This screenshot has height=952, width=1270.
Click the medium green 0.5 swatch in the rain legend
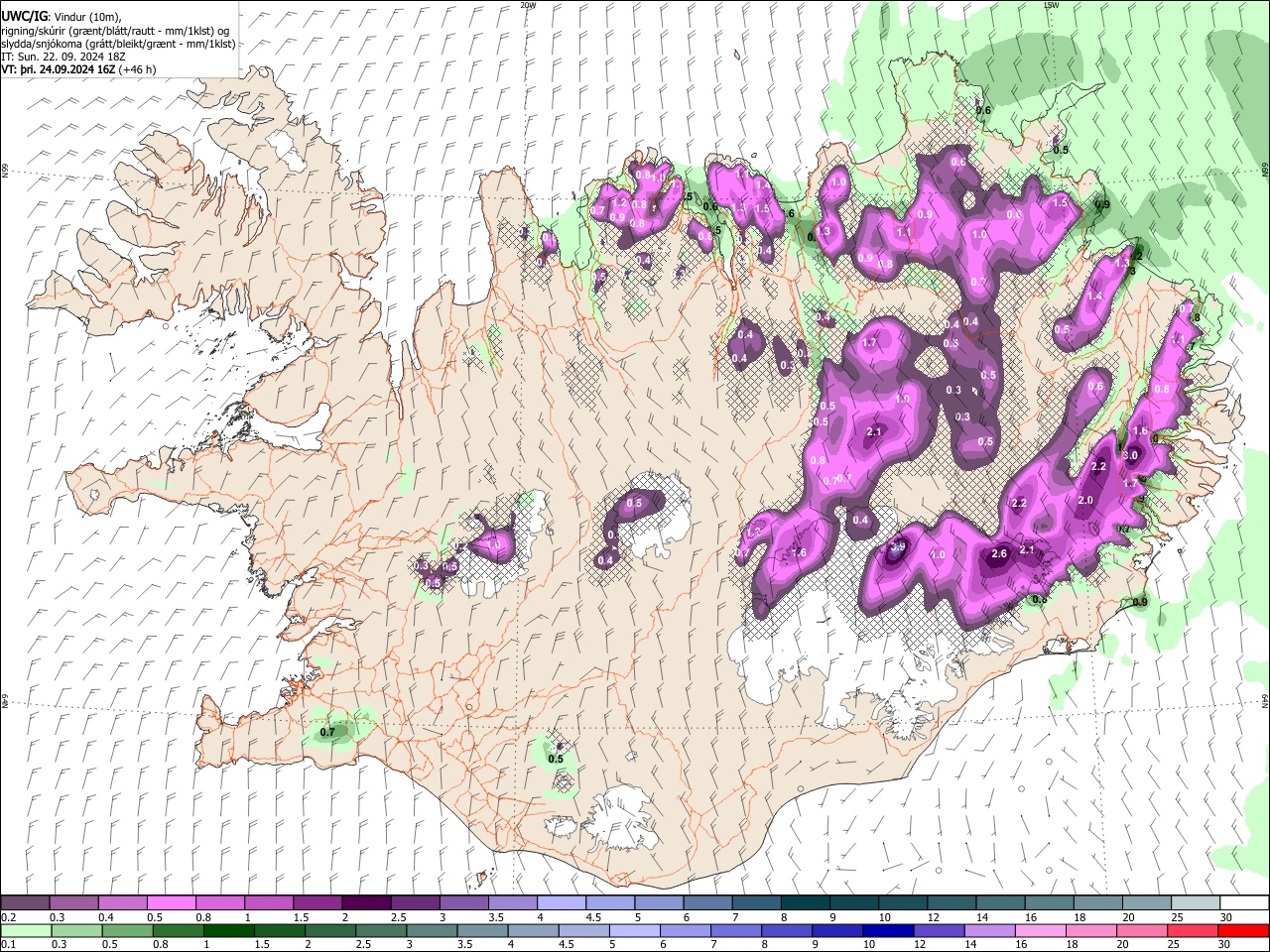click(126, 930)
